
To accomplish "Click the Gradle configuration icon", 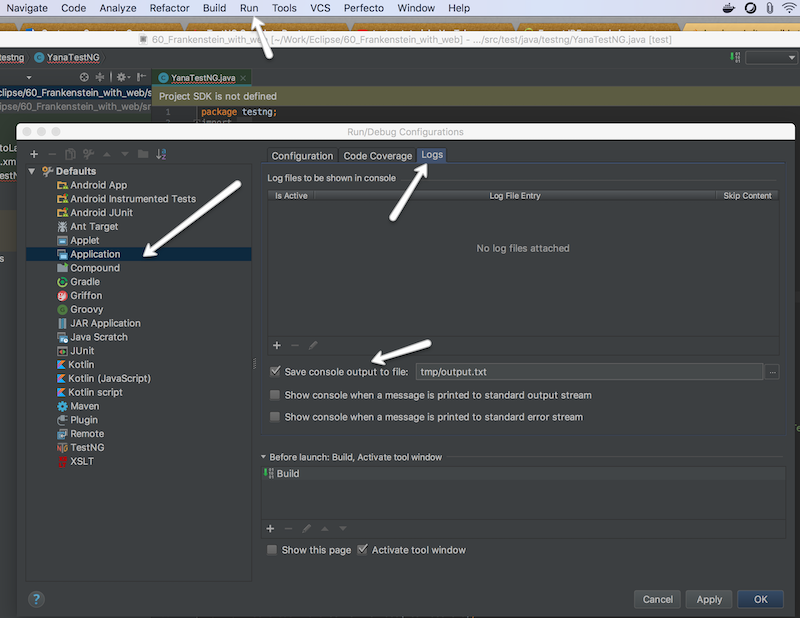I will [x=62, y=282].
